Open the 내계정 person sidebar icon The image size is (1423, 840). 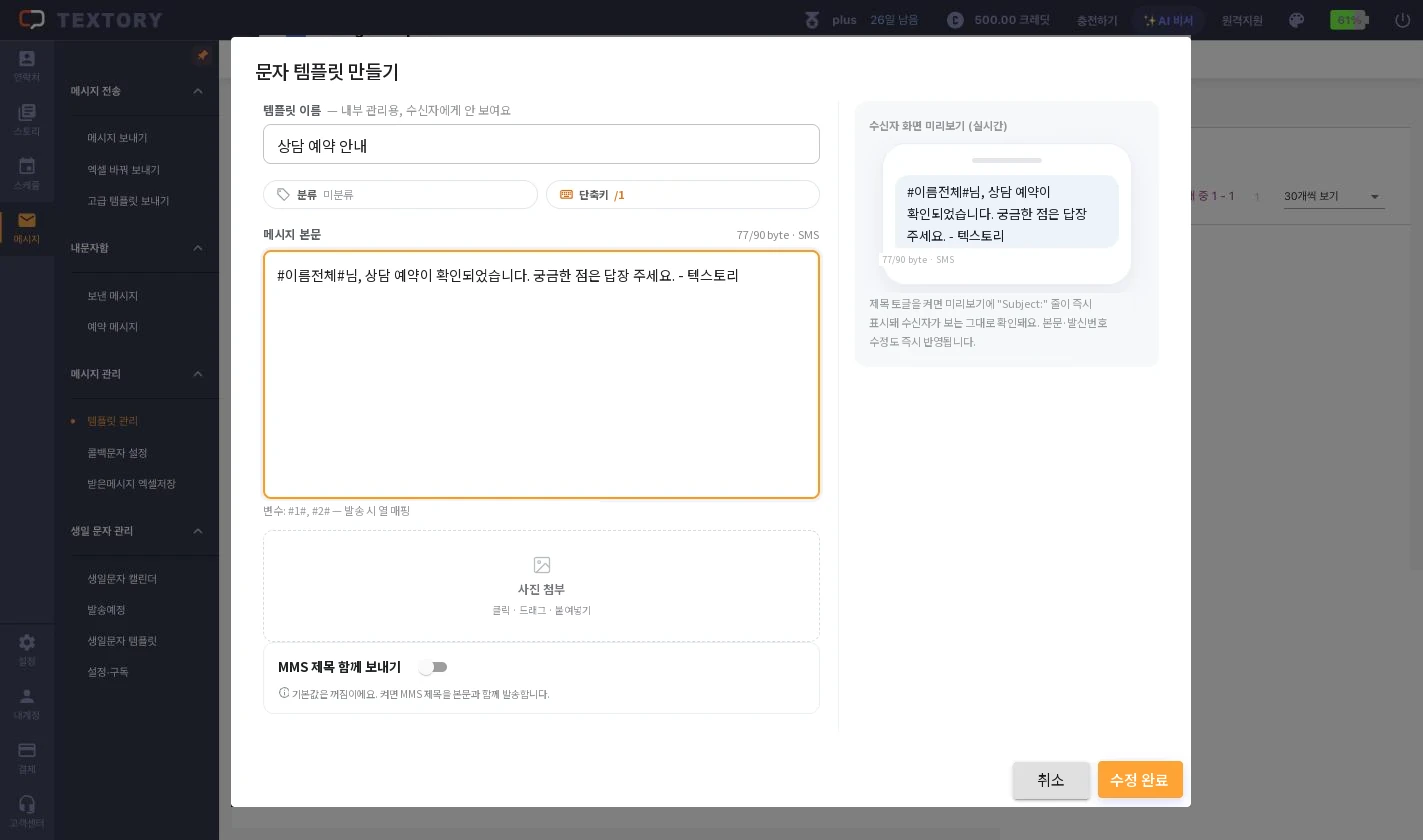(27, 703)
